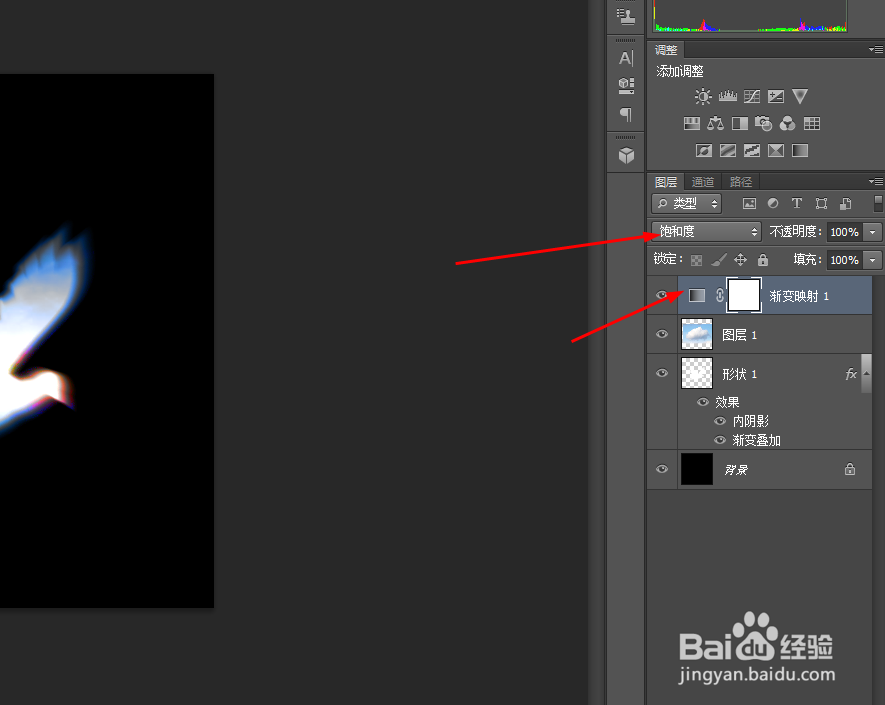This screenshot has width=885, height=705.
Task: Hide the 渐变映射 1 layer
Action: point(661,295)
